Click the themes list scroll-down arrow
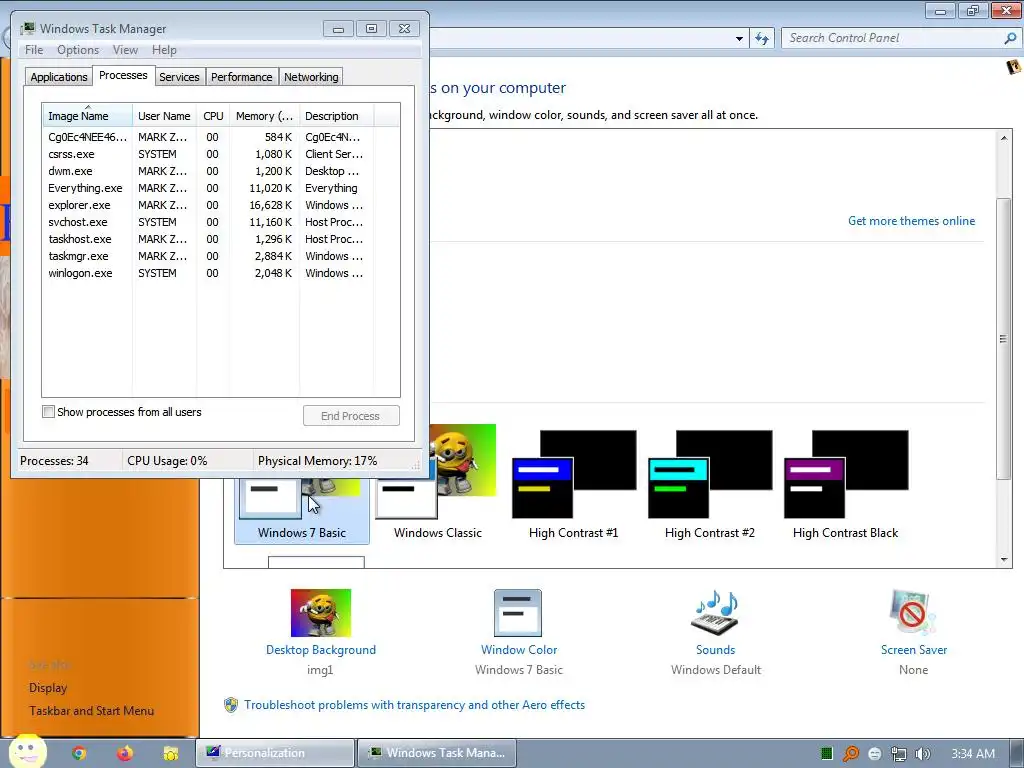Viewport: 1024px width, 768px height. (1004, 560)
